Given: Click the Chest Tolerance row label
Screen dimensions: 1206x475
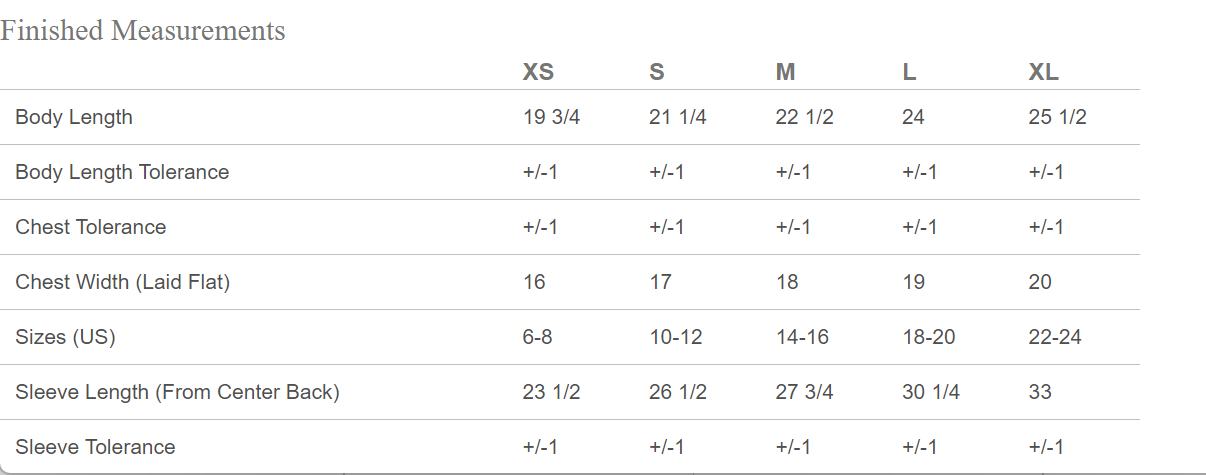Looking at the screenshot, I should (x=91, y=227).
